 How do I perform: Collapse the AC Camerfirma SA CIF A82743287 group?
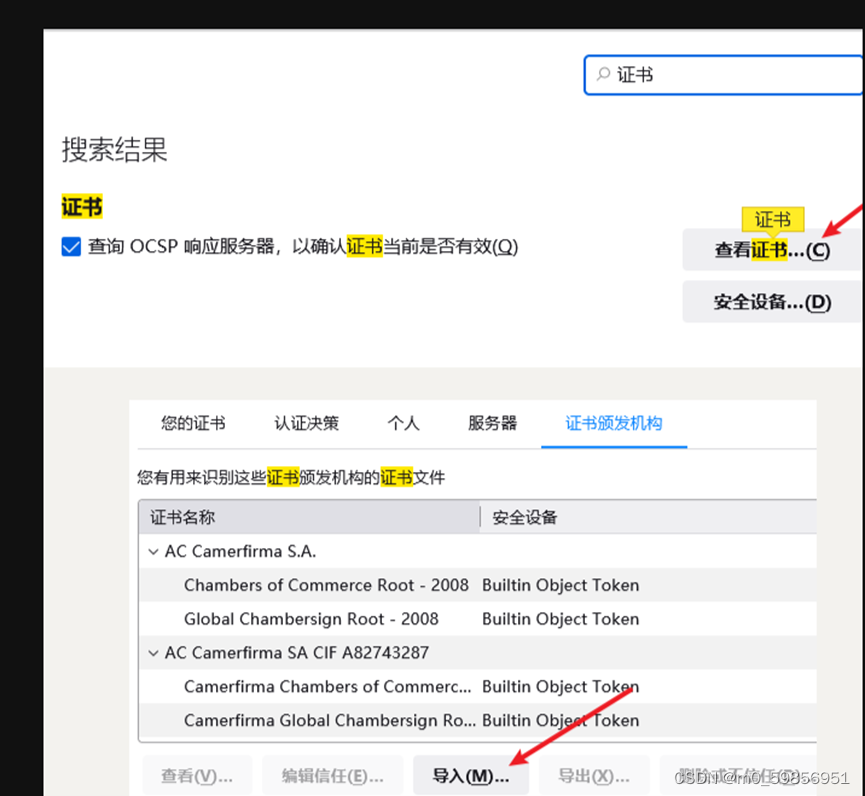click(154, 652)
